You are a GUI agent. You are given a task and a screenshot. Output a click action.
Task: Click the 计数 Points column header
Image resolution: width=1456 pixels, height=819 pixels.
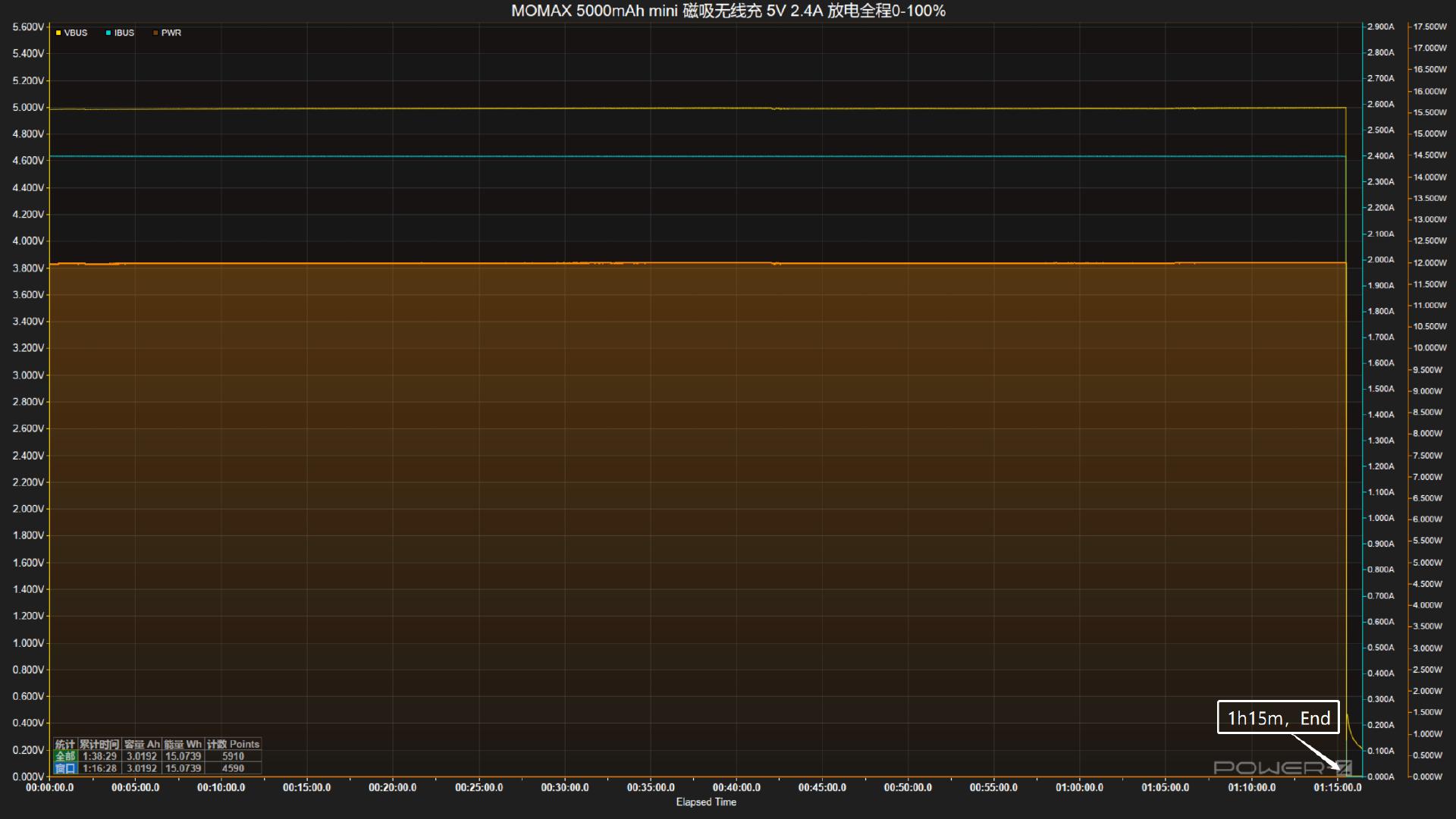(233, 744)
